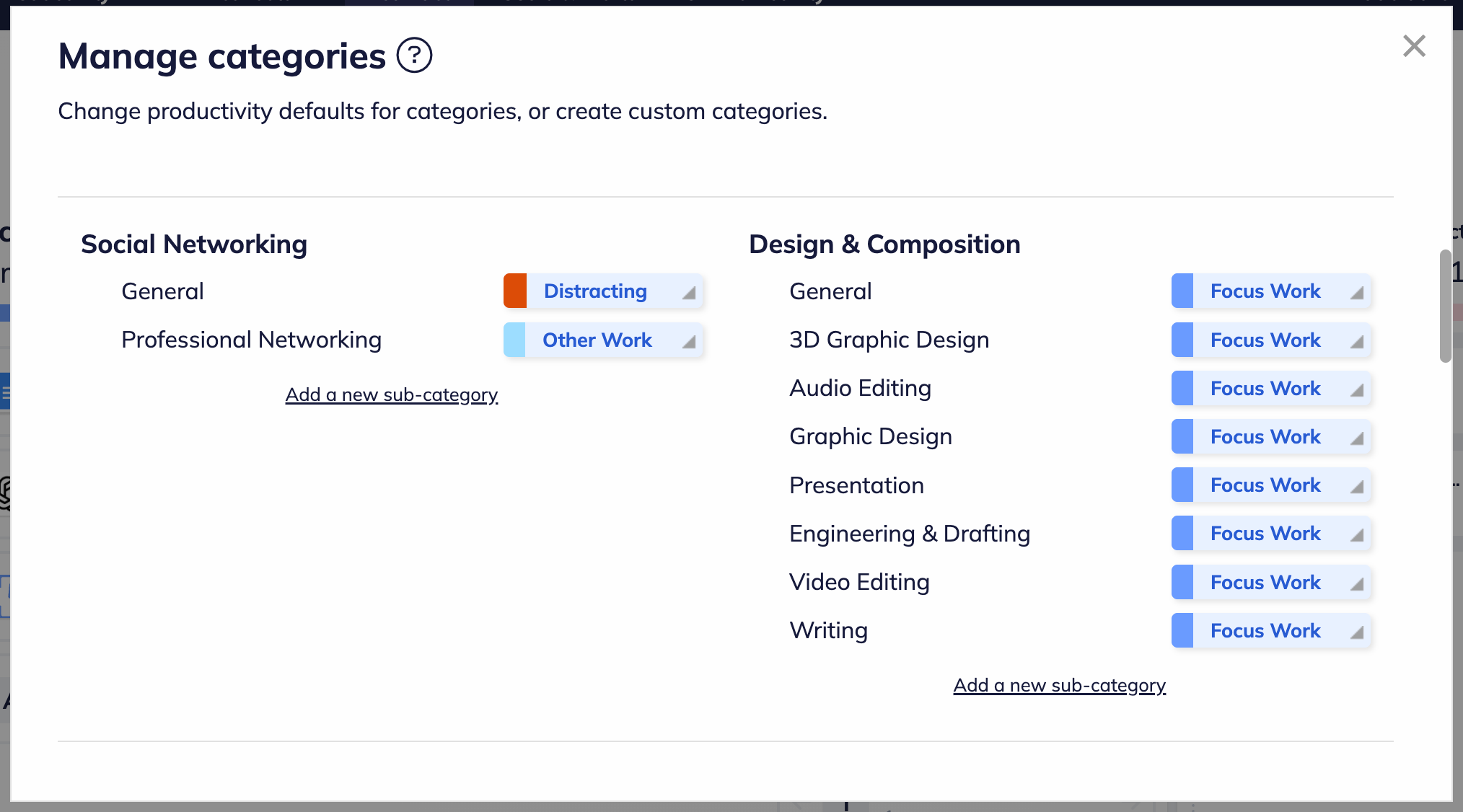The height and width of the screenshot is (812, 1463).
Task: Click the orange Distracting color swatch
Action: click(x=515, y=291)
